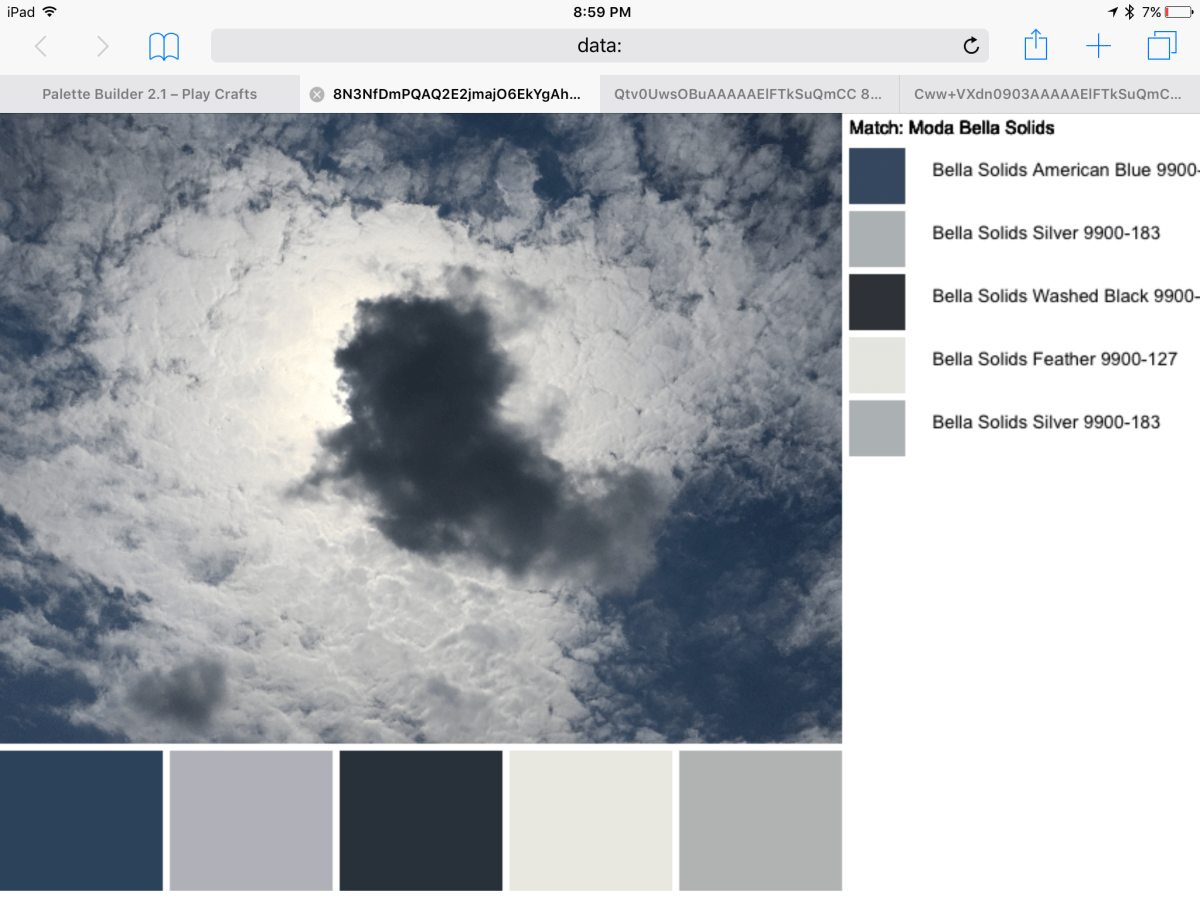1200x899 pixels.
Task: Show all tabs overview icon
Action: [1162, 46]
